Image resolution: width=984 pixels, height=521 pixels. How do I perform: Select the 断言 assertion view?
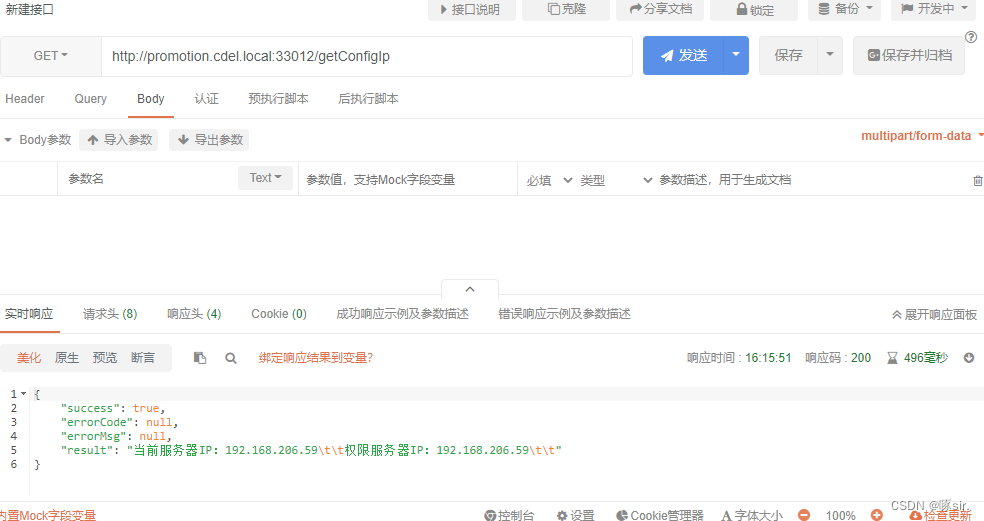[143, 358]
